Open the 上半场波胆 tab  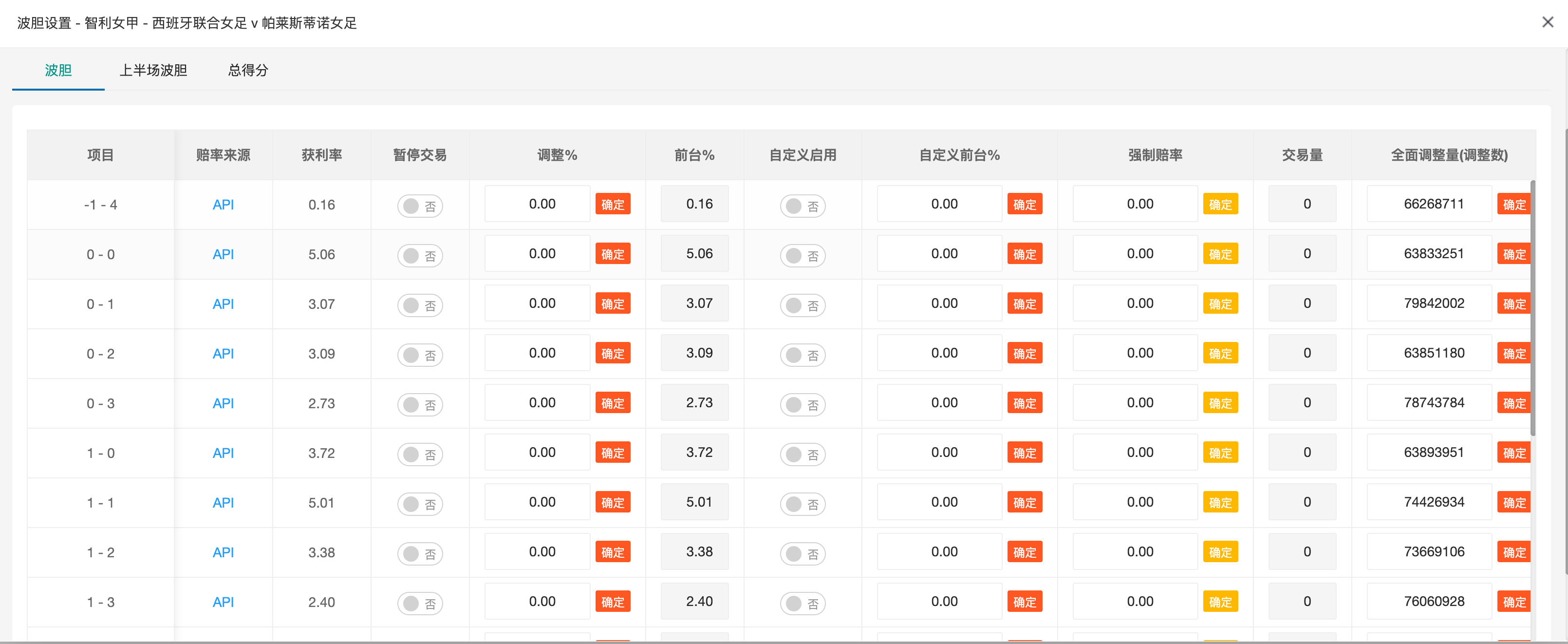(153, 70)
